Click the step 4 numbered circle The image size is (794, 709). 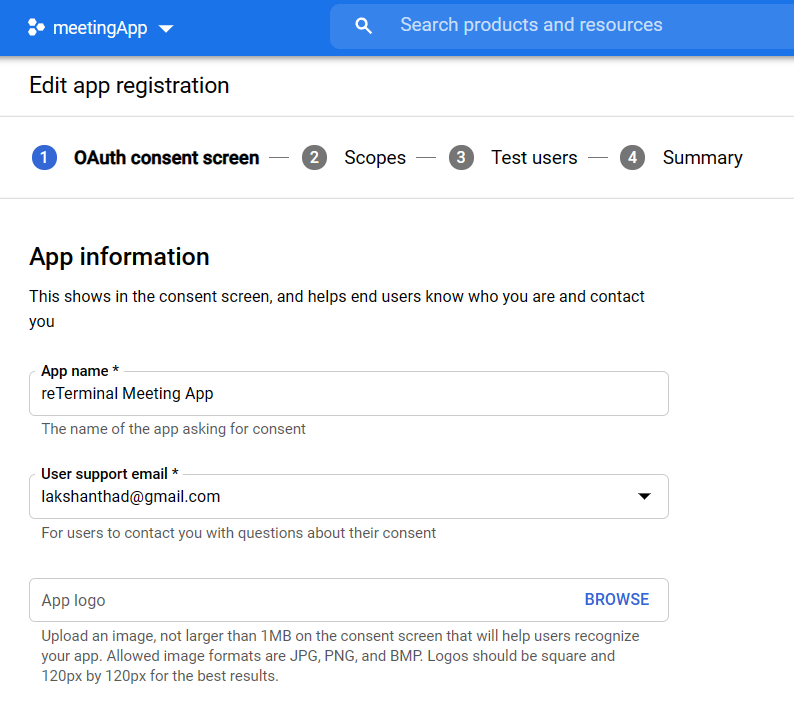pyautogui.click(x=632, y=158)
